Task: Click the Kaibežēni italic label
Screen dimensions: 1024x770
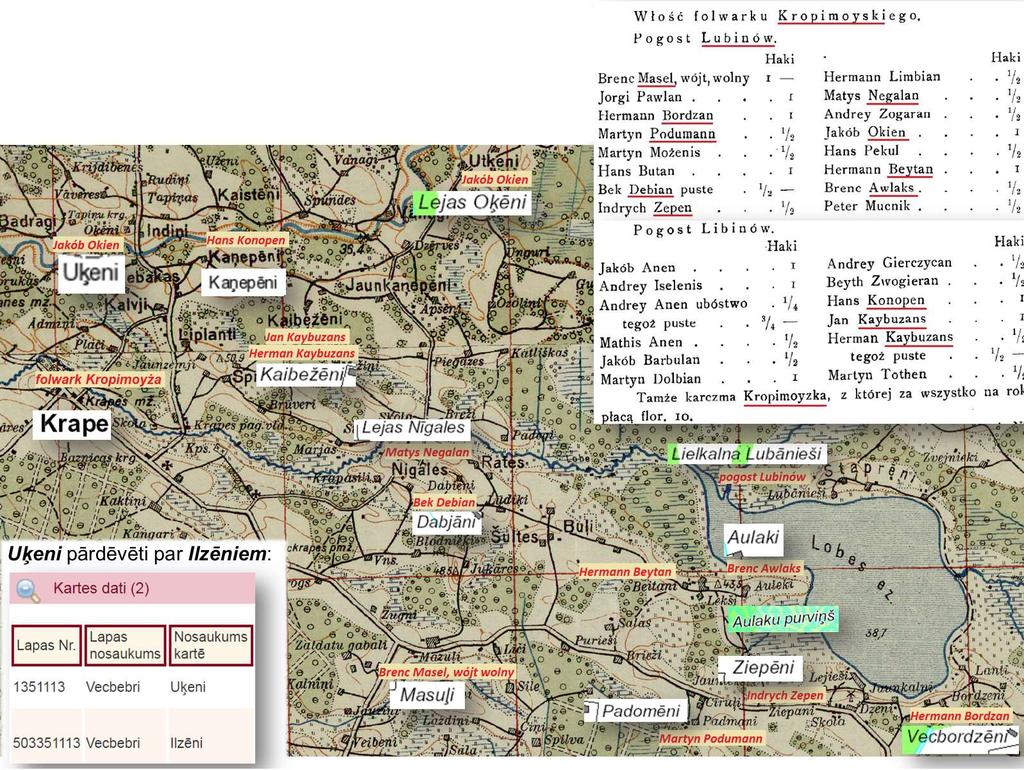Action: pyautogui.click(x=304, y=374)
